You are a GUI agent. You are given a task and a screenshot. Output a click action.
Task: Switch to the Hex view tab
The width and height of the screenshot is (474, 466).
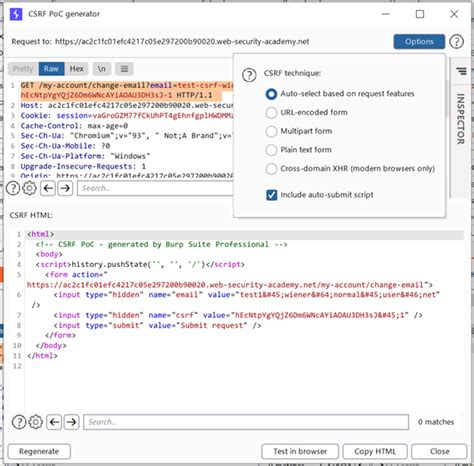coord(77,69)
